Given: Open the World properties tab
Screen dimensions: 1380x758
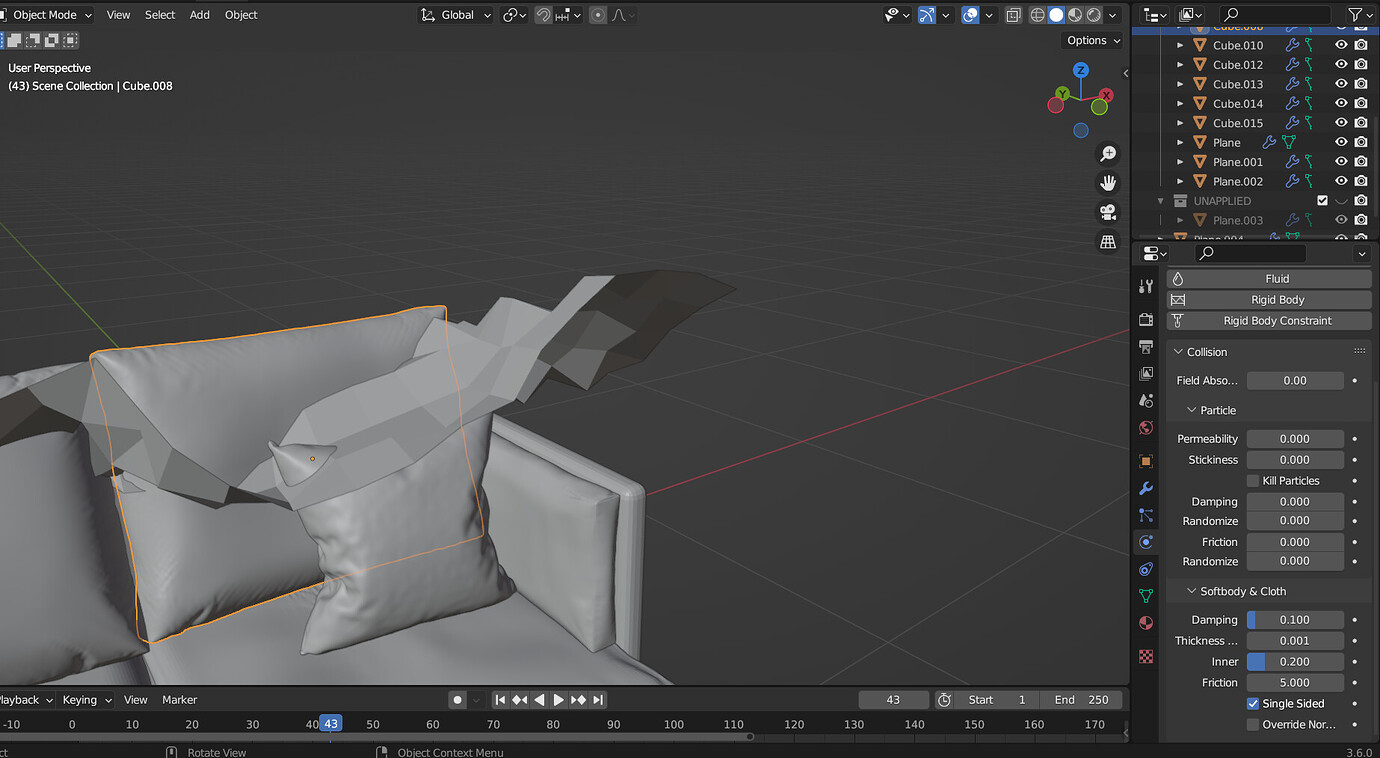Looking at the screenshot, I should tap(1146, 428).
